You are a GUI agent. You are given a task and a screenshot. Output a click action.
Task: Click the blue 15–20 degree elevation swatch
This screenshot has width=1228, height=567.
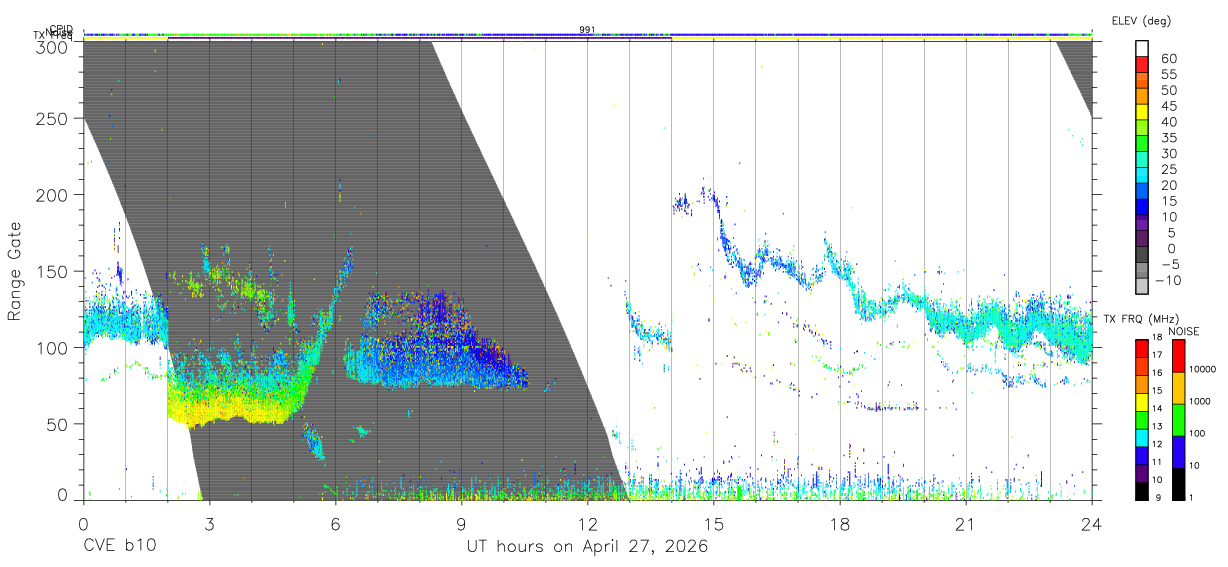pos(1143,193)
